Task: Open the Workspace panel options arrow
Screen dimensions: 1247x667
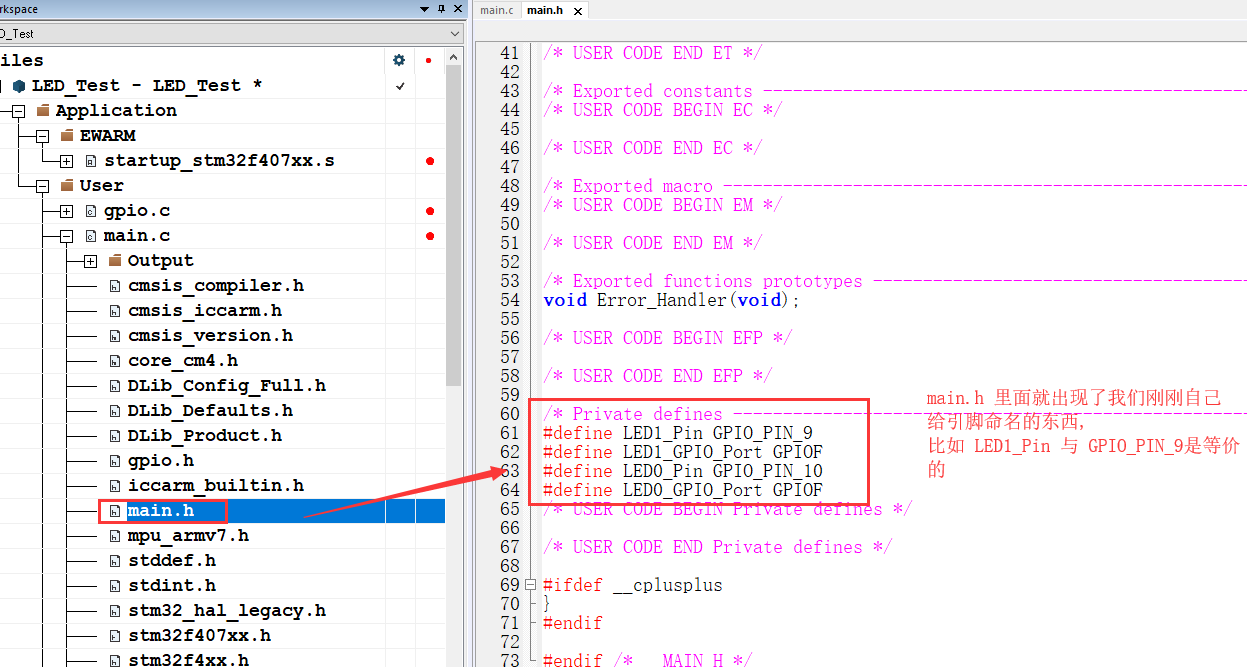Action: click(x=425, y=9)
